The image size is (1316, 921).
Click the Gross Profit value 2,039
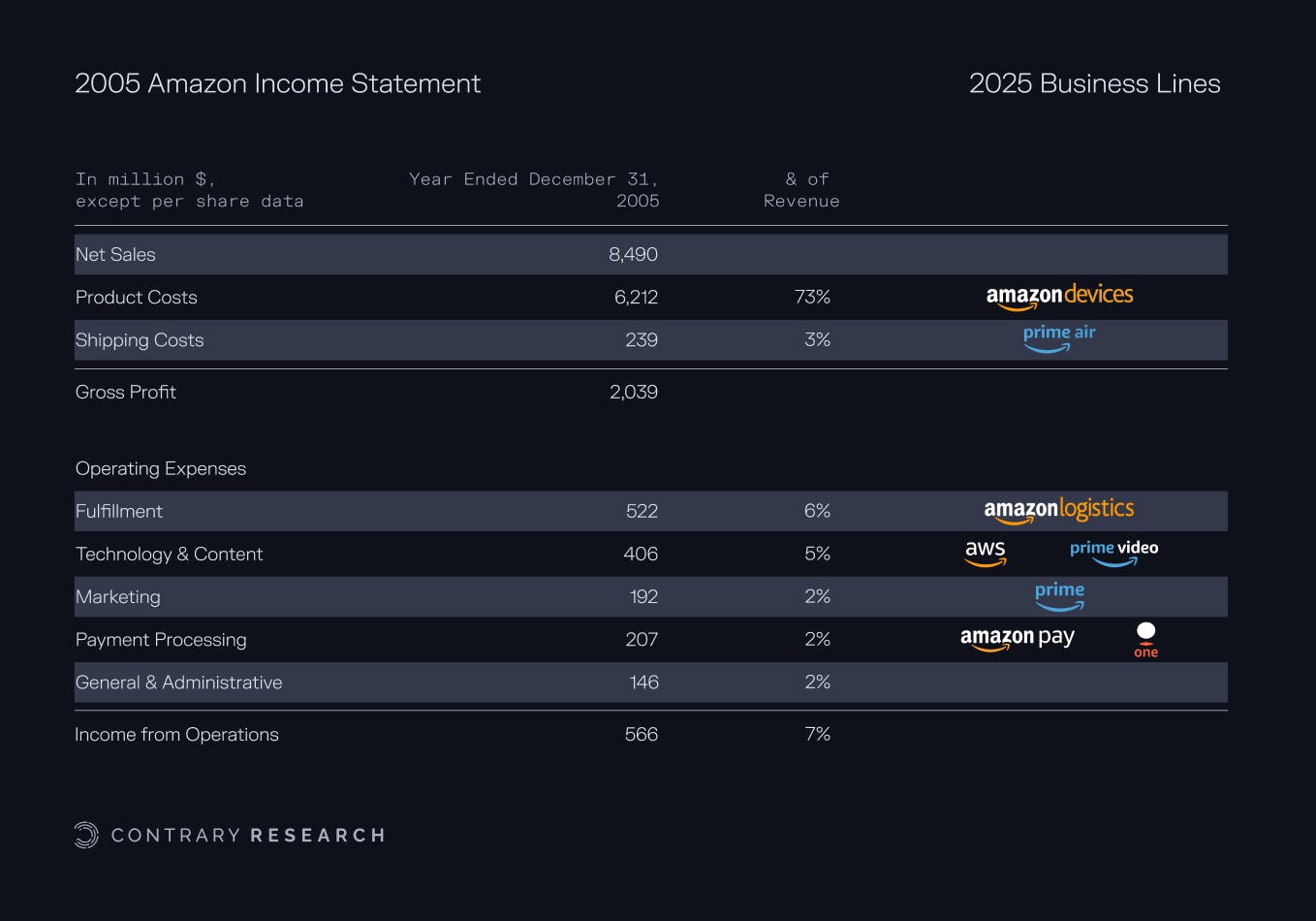coord(633,393)
